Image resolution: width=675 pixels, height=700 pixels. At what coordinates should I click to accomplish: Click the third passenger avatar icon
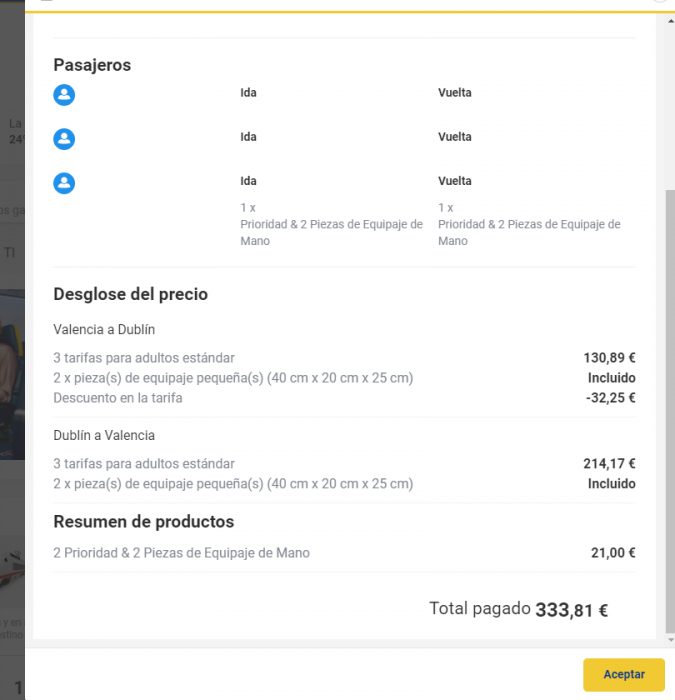click(64, 183)
